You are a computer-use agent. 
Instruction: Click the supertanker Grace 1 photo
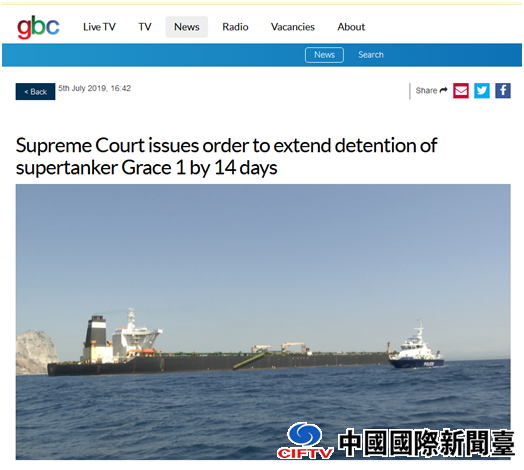[x=263, y=322]
